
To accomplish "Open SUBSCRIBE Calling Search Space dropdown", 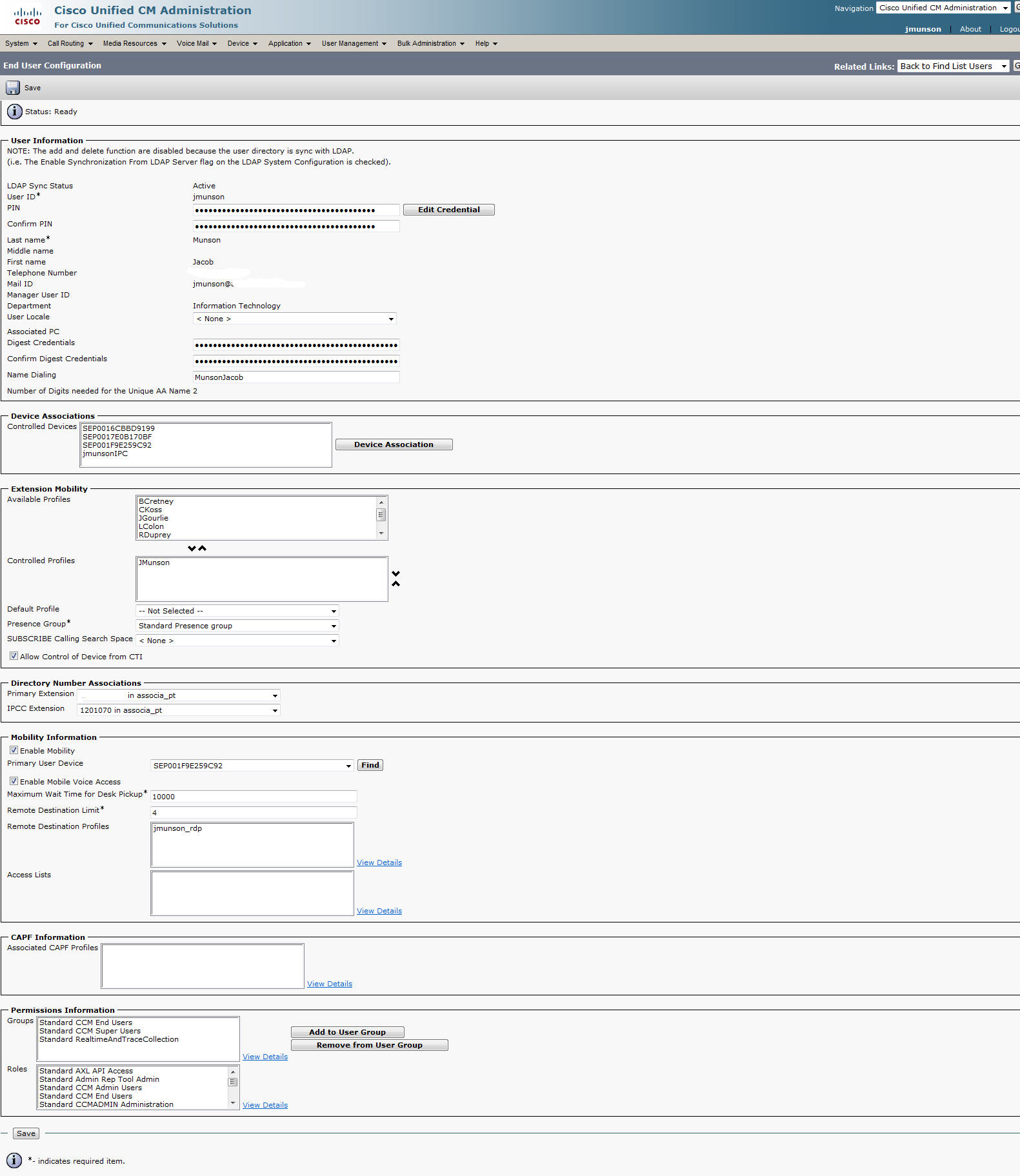I will coord(237,641).
